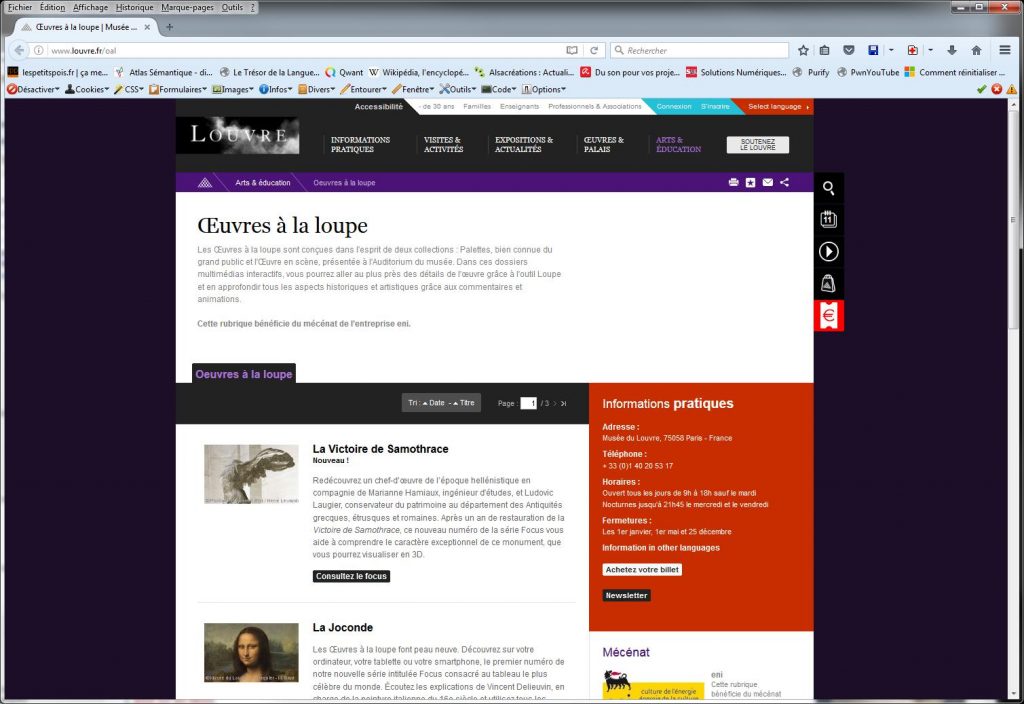Image resolution: width=1024 pixels, height=704 pixels.
Task: Sort the list by Titre
Action: point(464,403)
